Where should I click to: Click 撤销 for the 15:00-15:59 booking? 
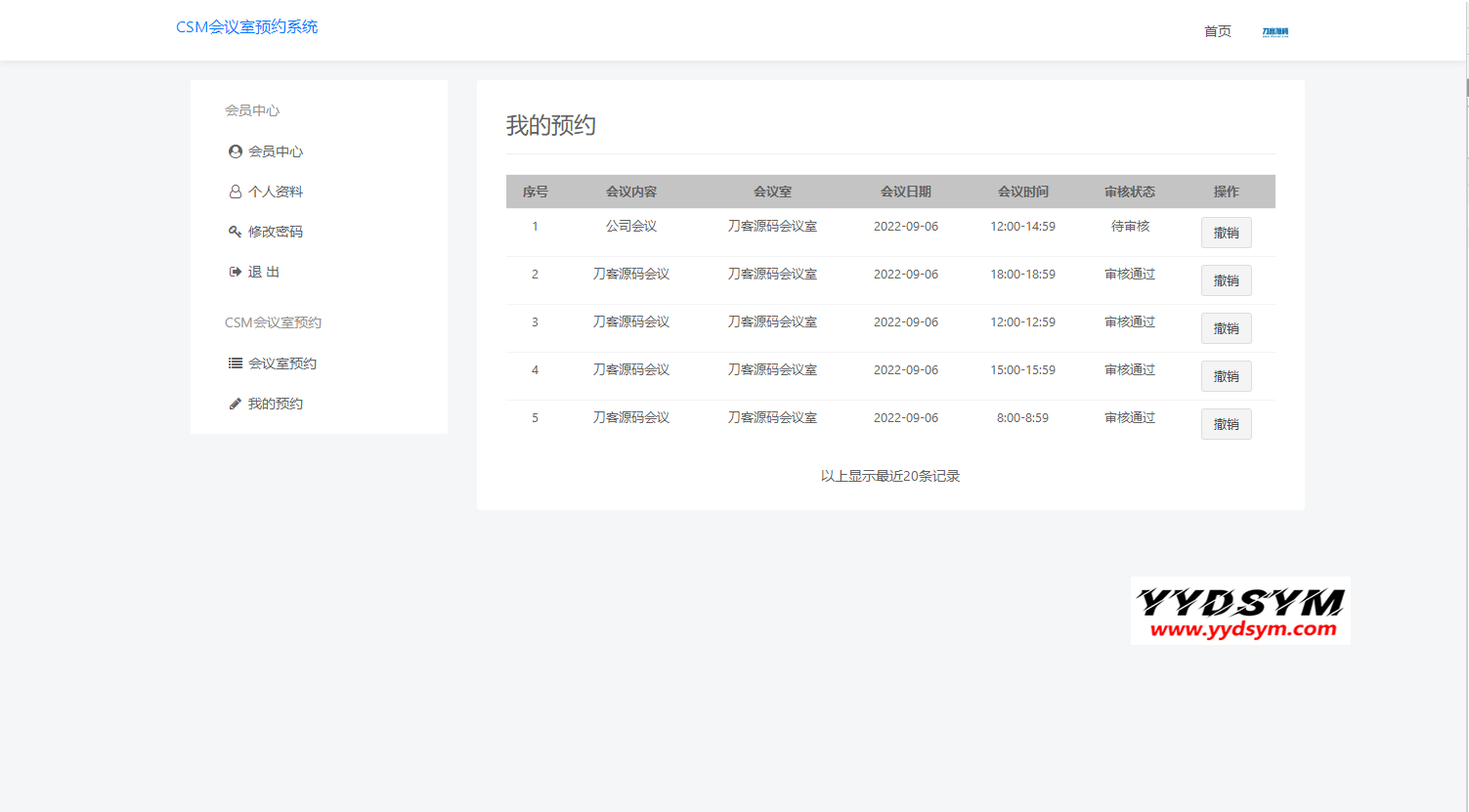1226,376
